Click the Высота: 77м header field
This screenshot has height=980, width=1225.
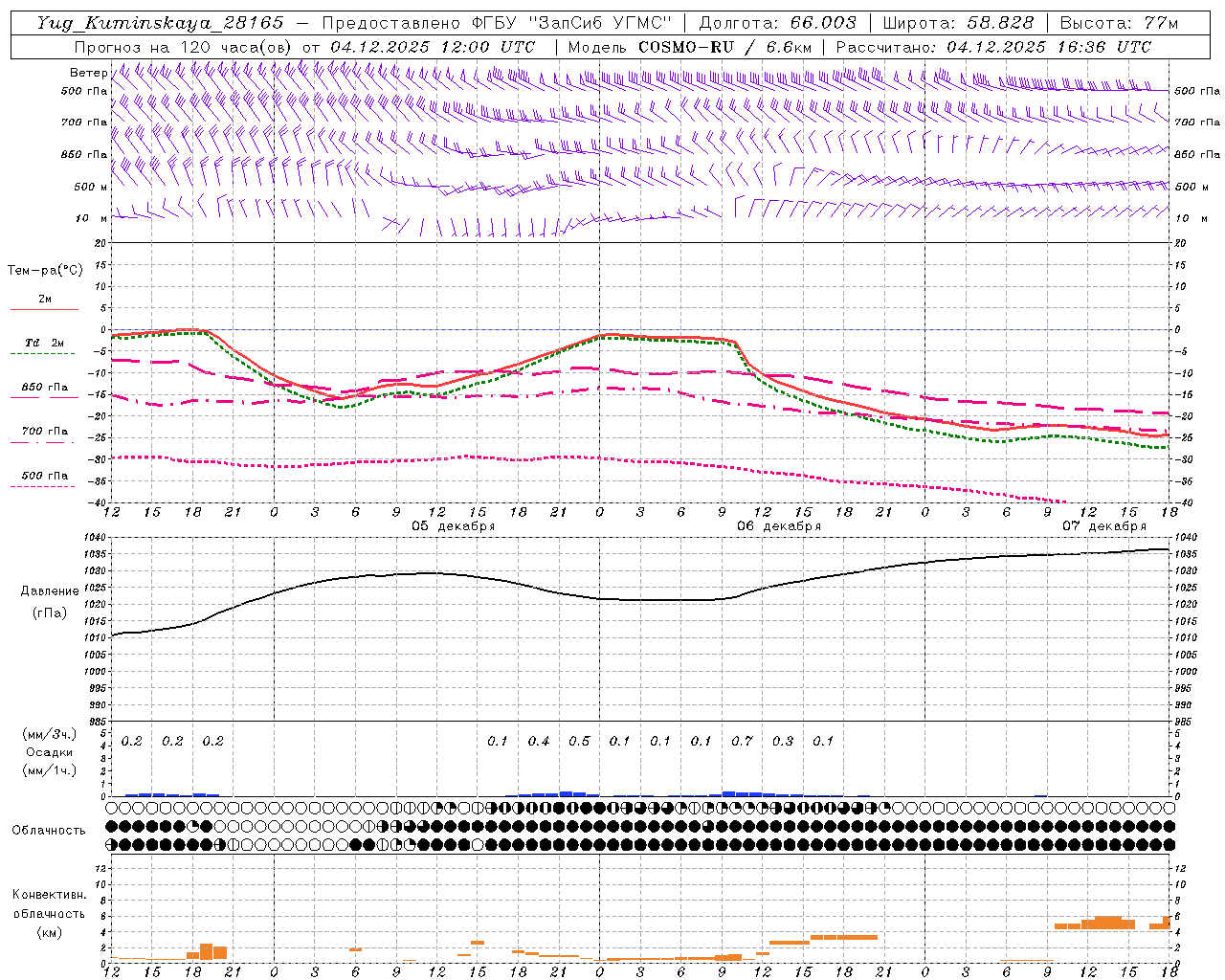point(1119,23)
